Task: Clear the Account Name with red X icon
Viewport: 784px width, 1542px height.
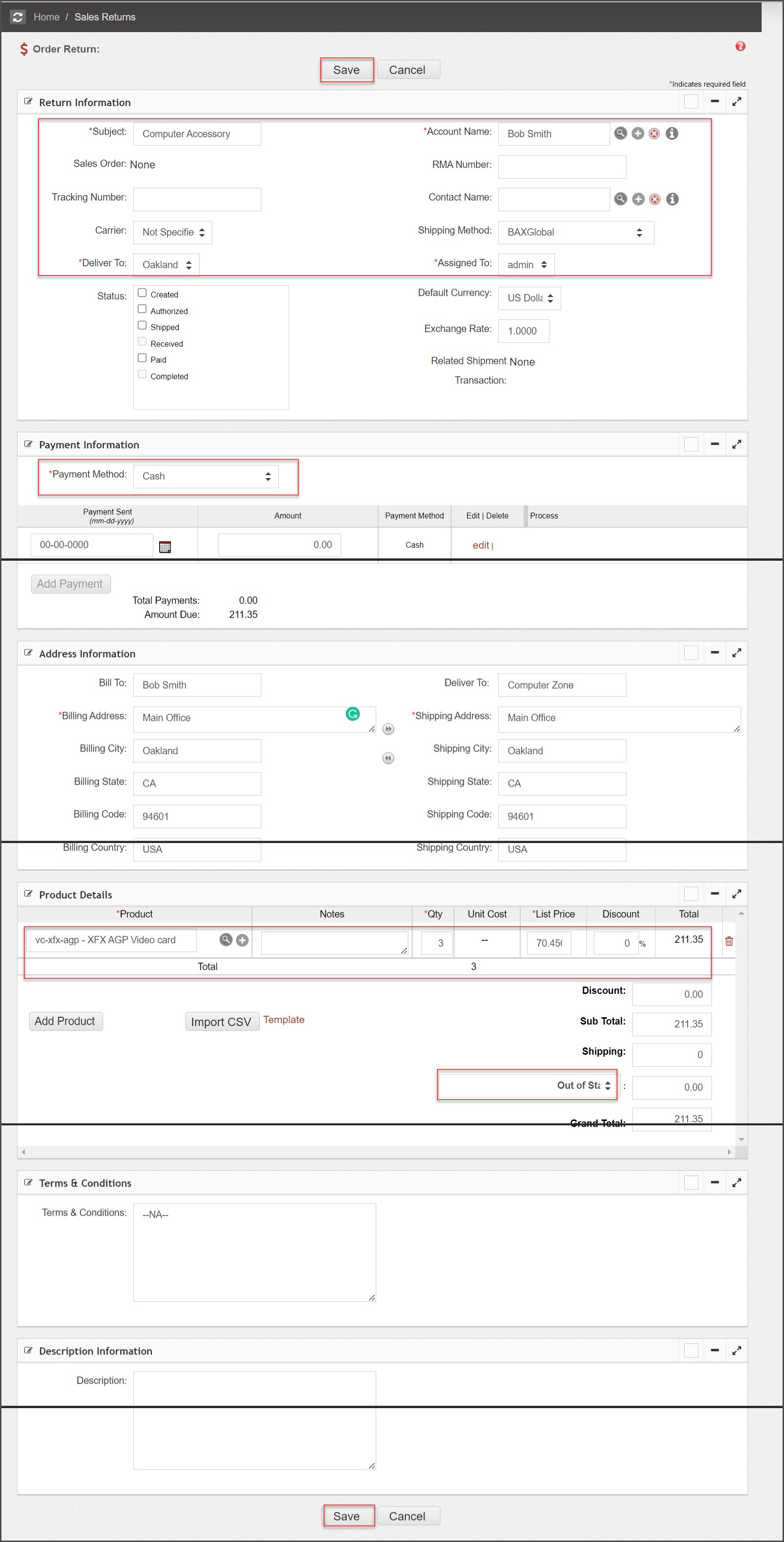Action: (655, 133)
